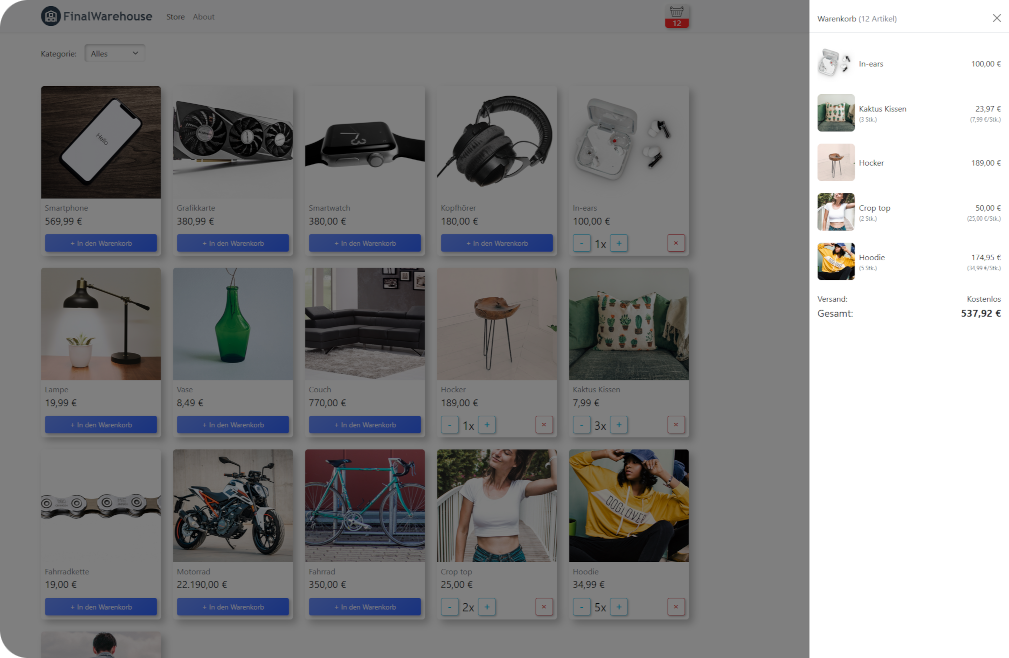Click the Hocker thumbnail in the Warenkorb
Image resolution: width=1009 pixels, height=658 pixels.
pyautogui.click(x=836, y=162)
